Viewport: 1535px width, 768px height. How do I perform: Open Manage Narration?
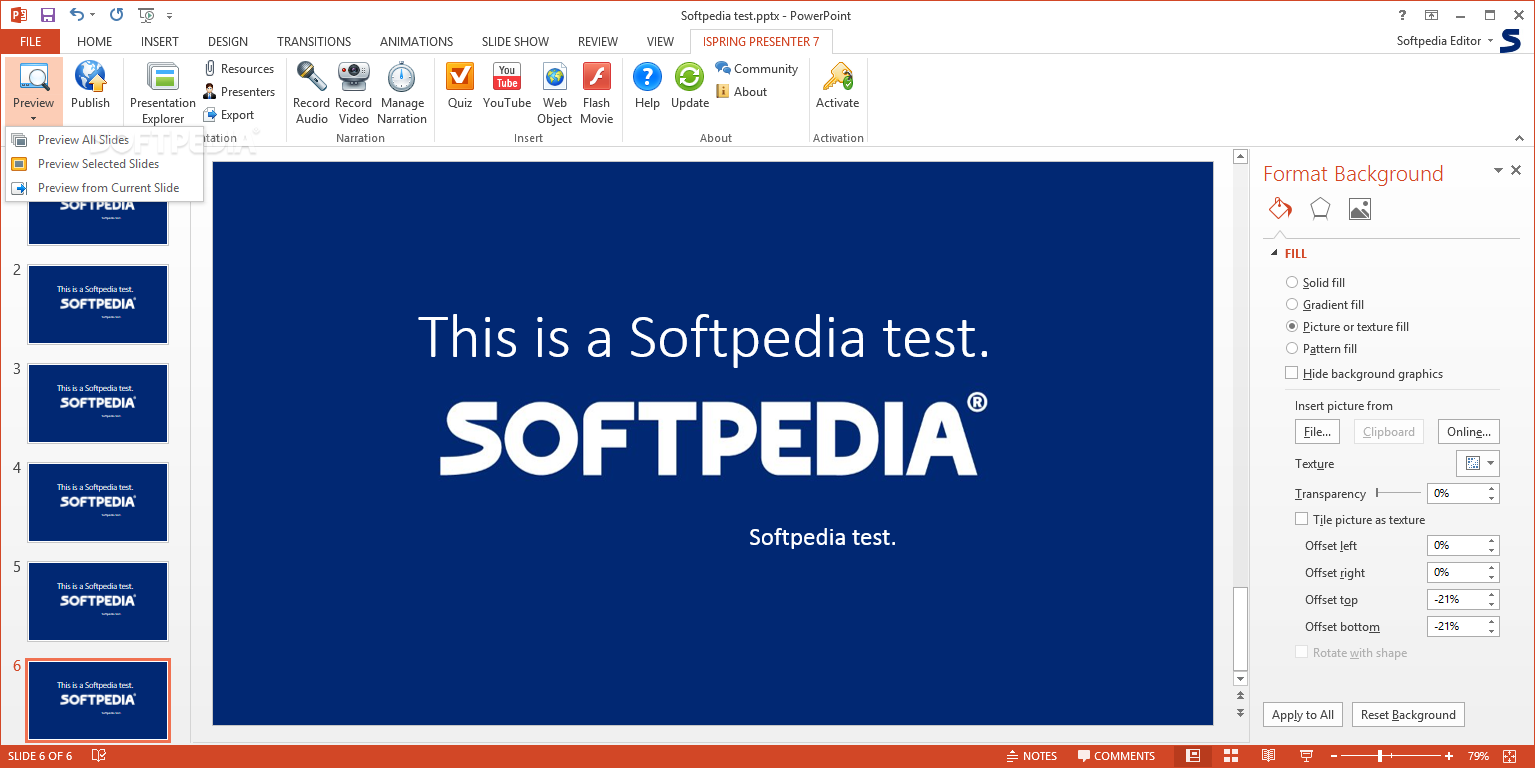403,93
